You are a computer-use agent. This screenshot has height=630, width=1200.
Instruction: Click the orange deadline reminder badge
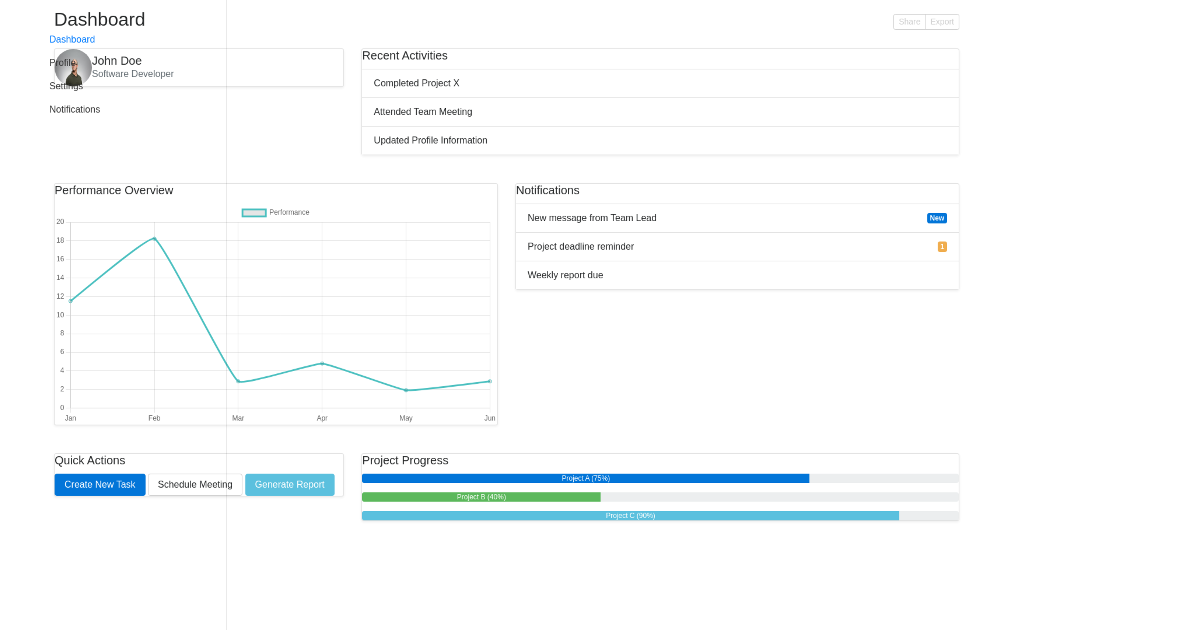(941, 246)
